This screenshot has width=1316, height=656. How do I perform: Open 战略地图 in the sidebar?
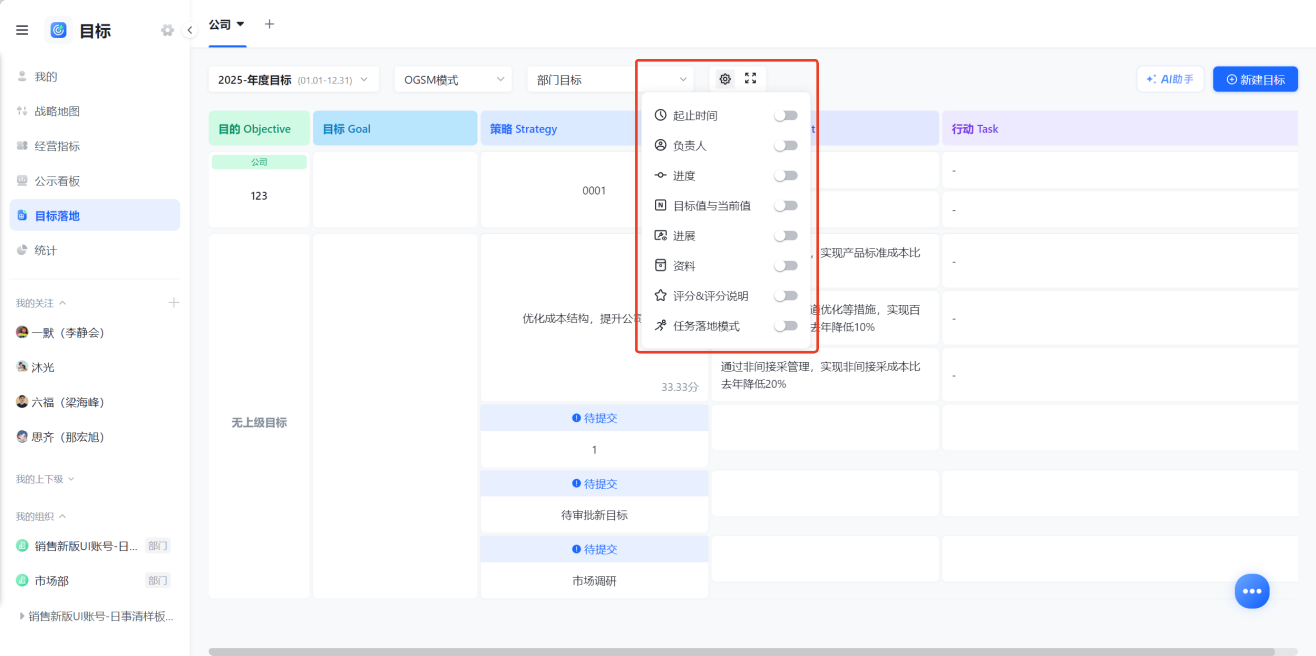(x=95, y=111)
